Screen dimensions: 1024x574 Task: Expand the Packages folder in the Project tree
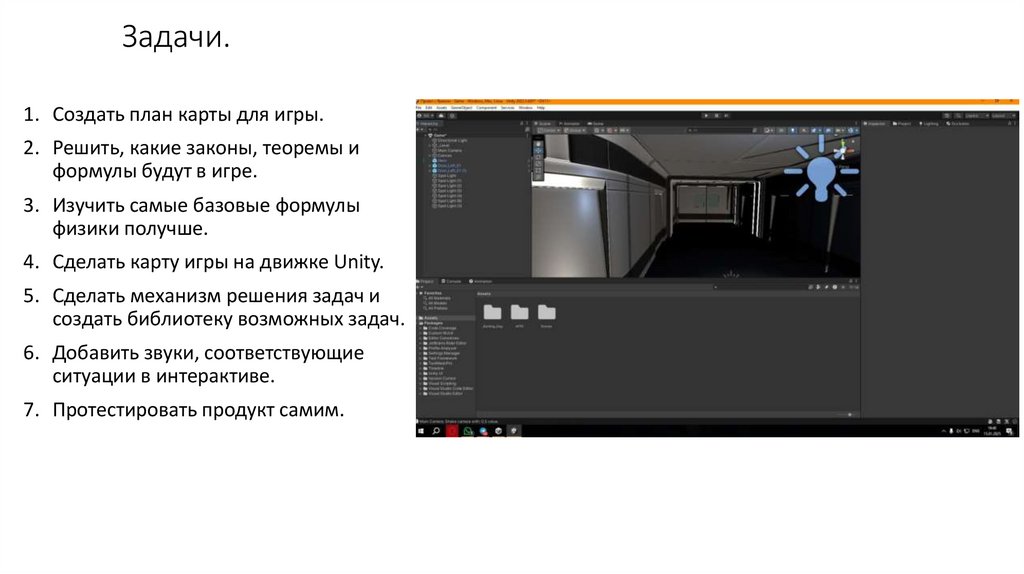coord(419,323)
